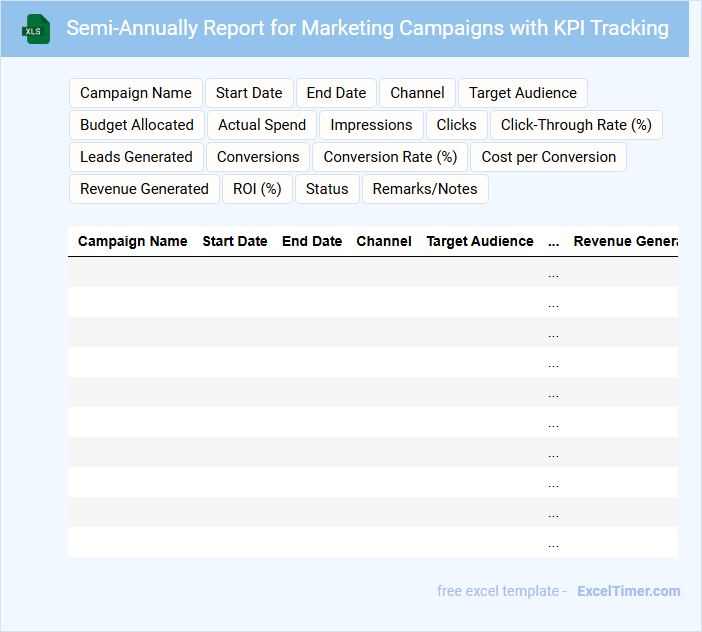This screenshot has height=632, width=702.
Task: Click the Campaign Name table column header
Action: pyautogui.click(x=133, y=241)
